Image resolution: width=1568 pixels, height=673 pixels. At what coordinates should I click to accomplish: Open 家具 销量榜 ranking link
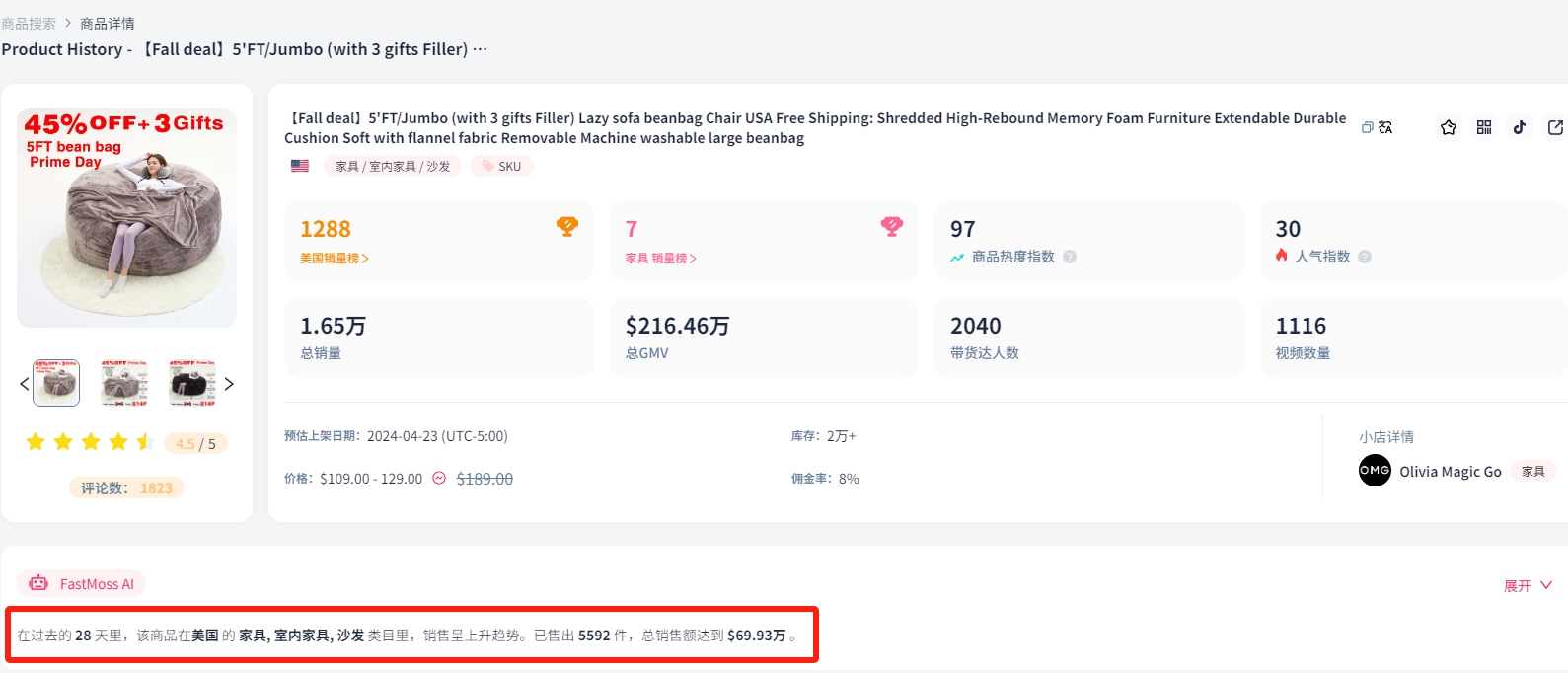(660, 259)
